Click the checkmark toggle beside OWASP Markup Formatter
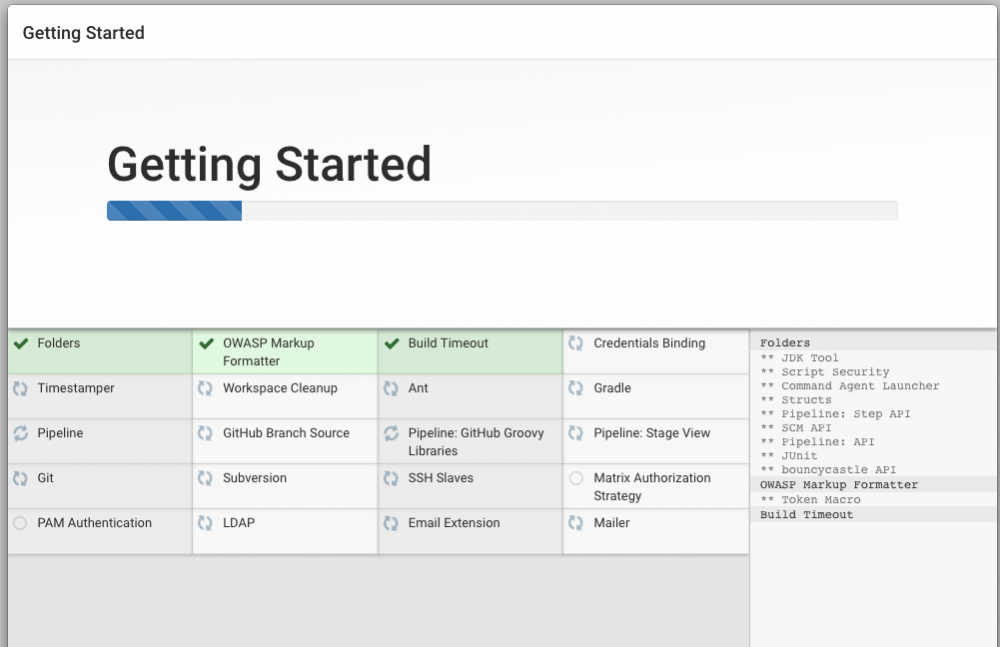The width and height of the screenshot is (1000, 647). (206, 343)
